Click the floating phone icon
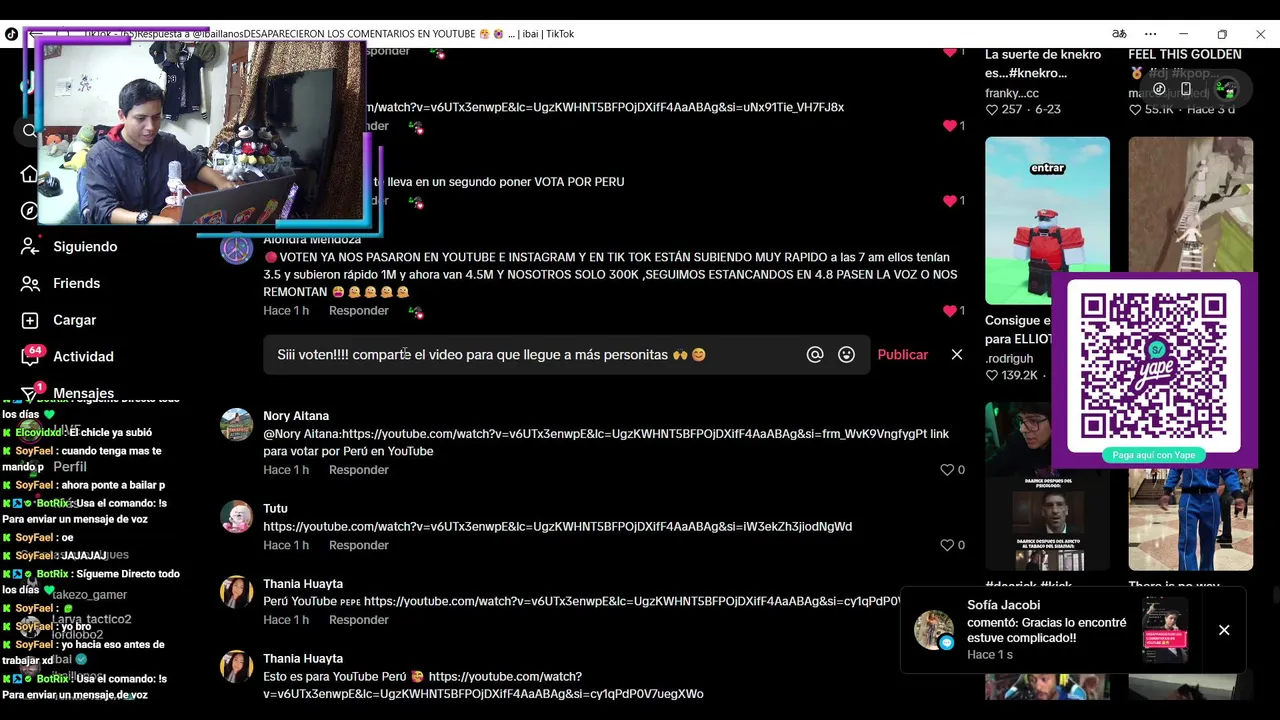The height and width of the screenshot is (720, 1280). pos(1186,89)
